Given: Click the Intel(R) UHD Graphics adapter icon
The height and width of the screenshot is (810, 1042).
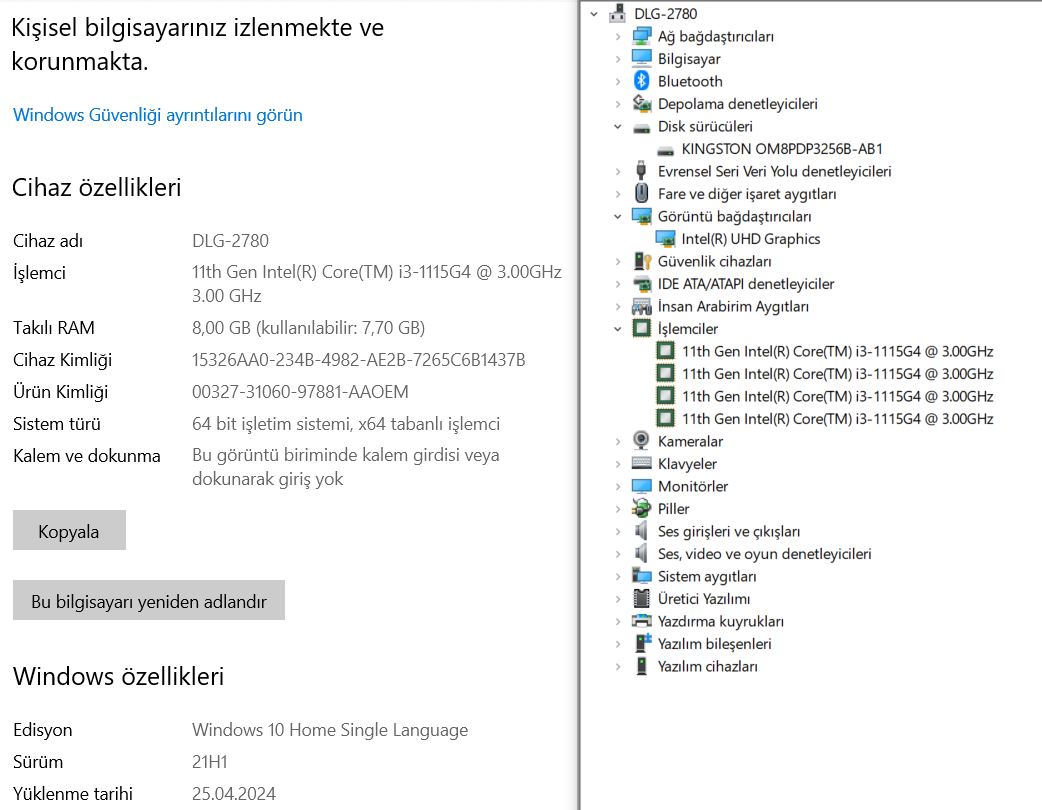Looking at the screenshot, I should coord(665,239).
